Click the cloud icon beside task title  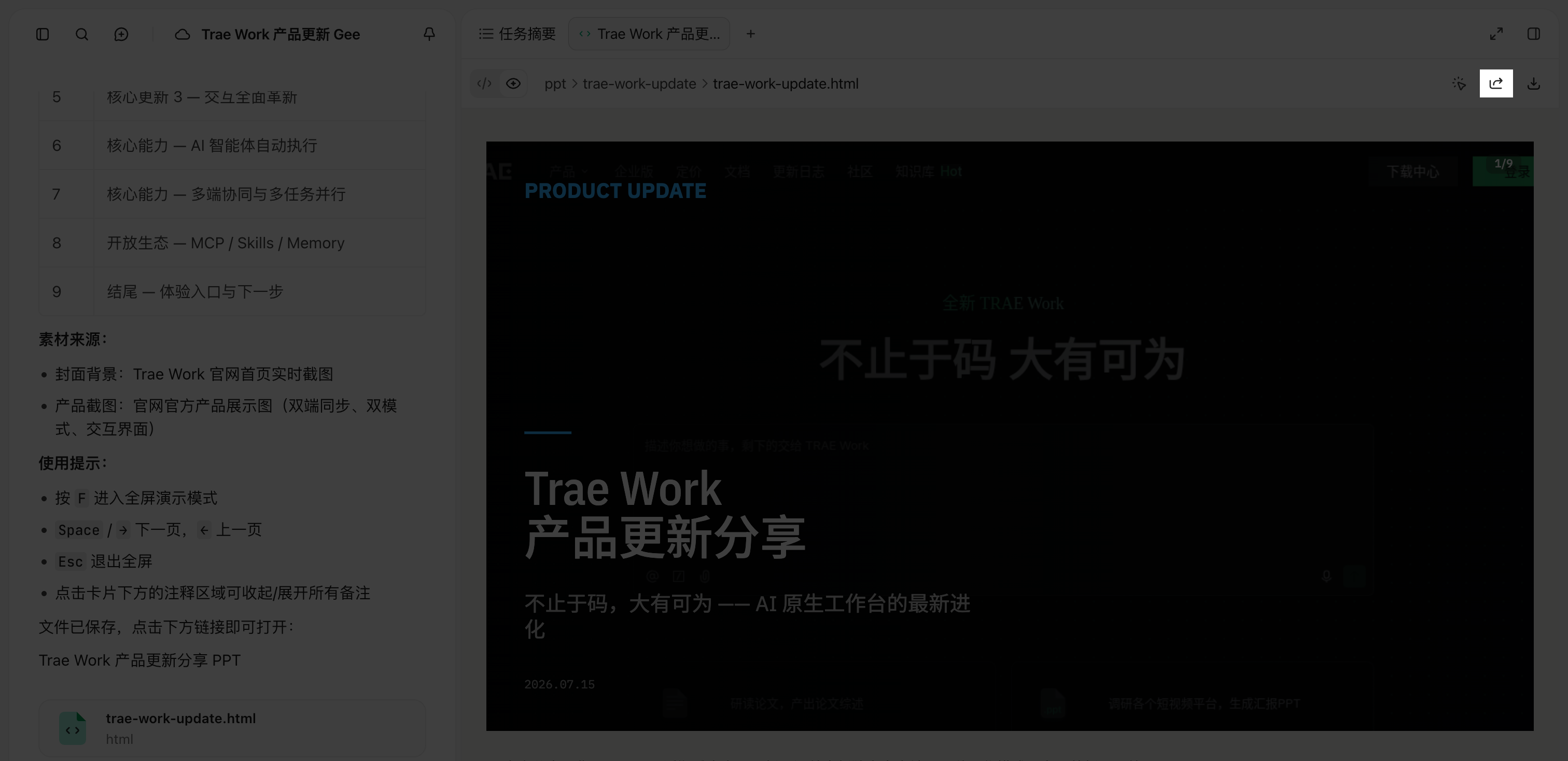pyautogui.click(x=182, y=35)
